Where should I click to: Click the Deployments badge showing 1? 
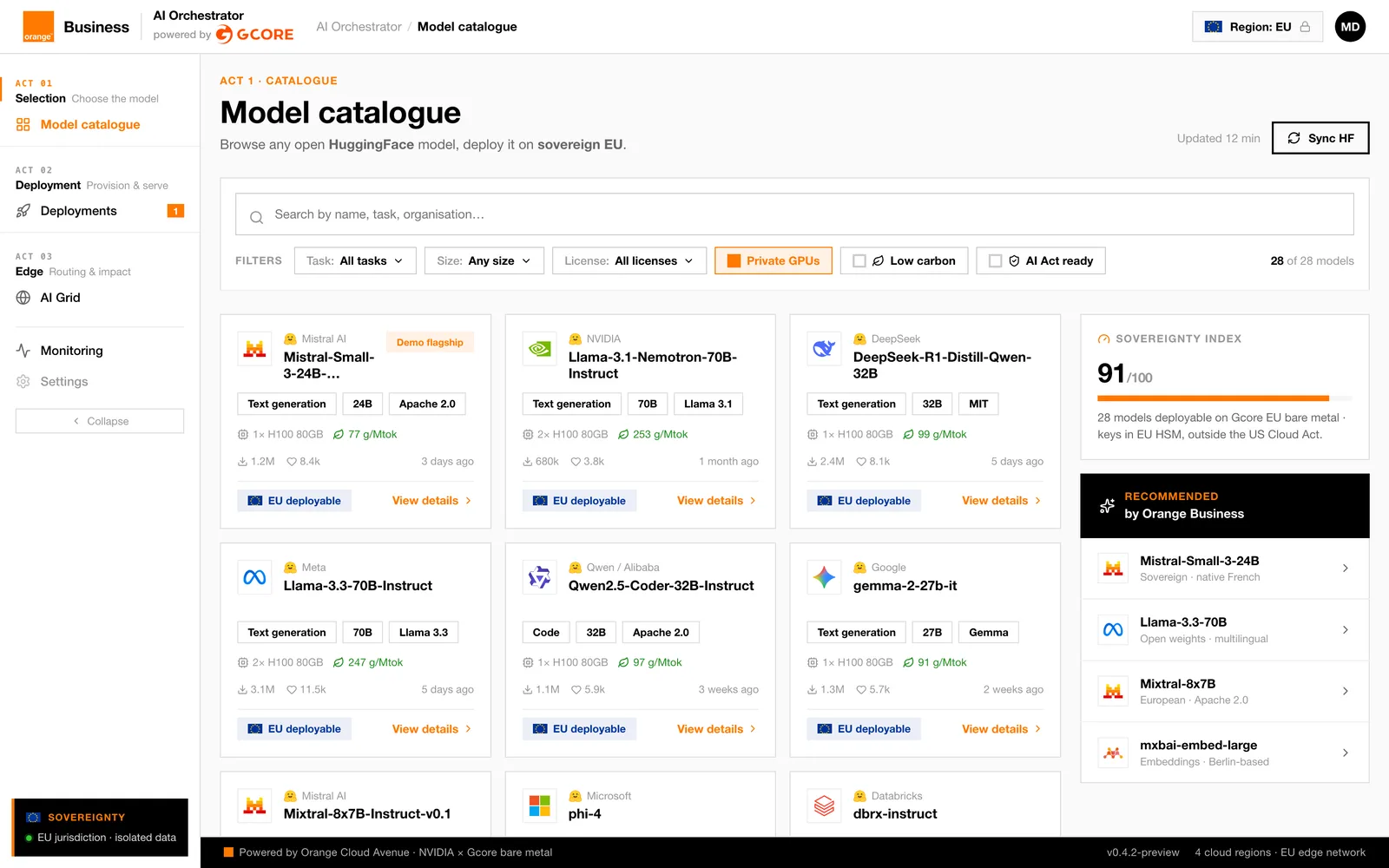(x=175, y=211)
